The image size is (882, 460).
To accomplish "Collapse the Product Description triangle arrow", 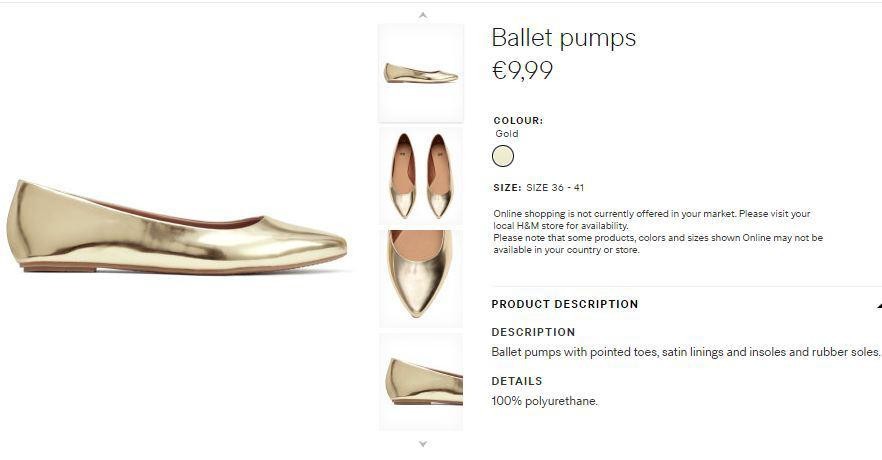I will coord(879,305).
